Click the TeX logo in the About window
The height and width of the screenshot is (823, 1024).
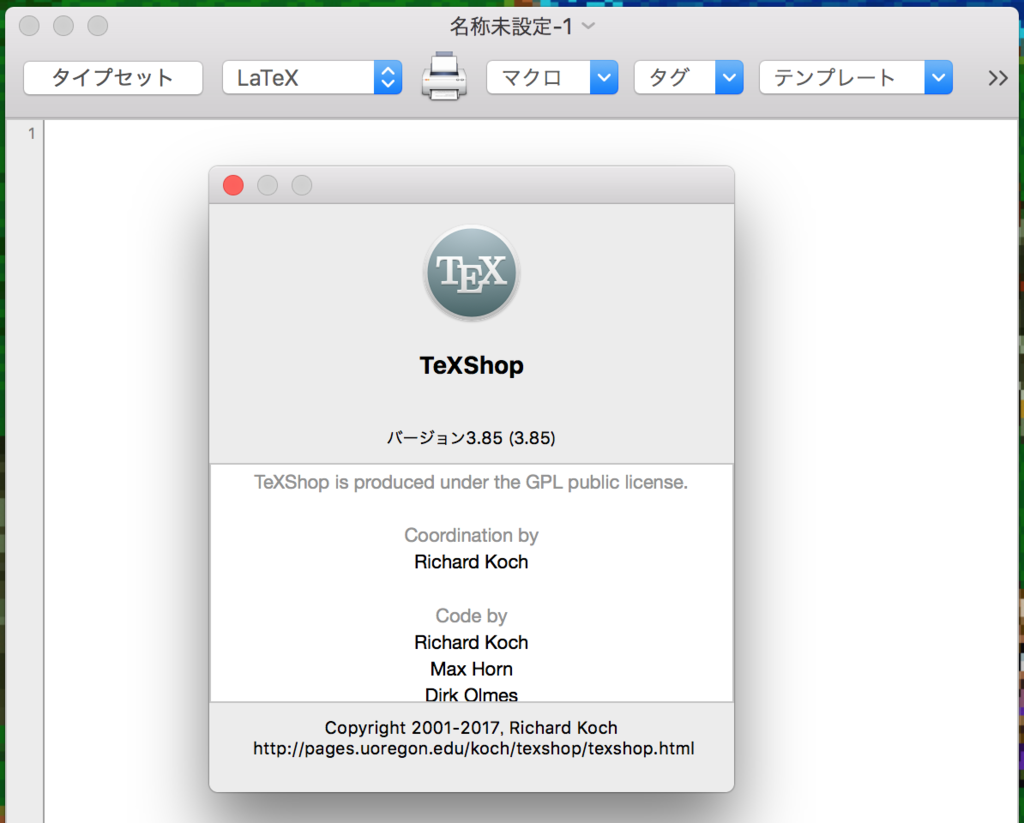tap(471, 272)
